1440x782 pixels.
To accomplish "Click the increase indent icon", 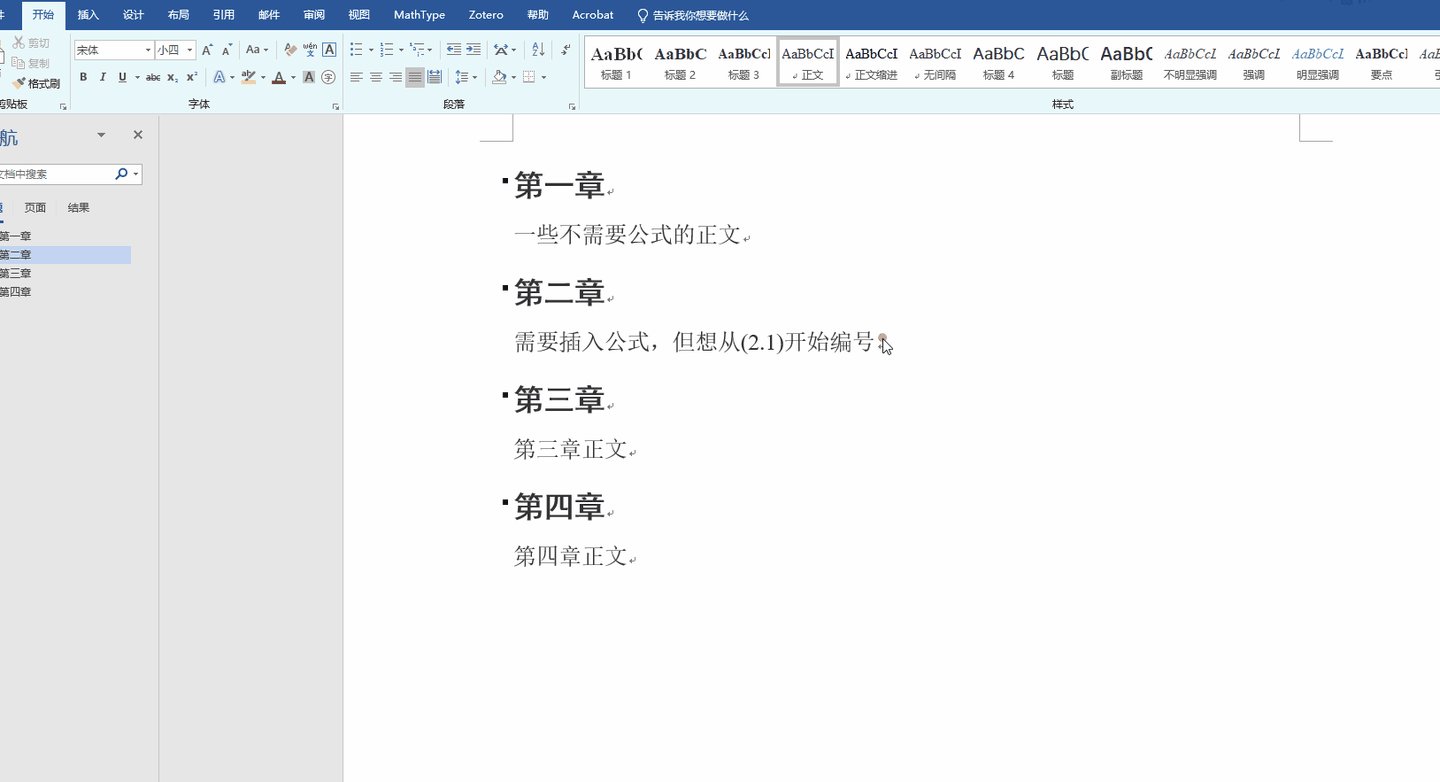I will point(473,50).
